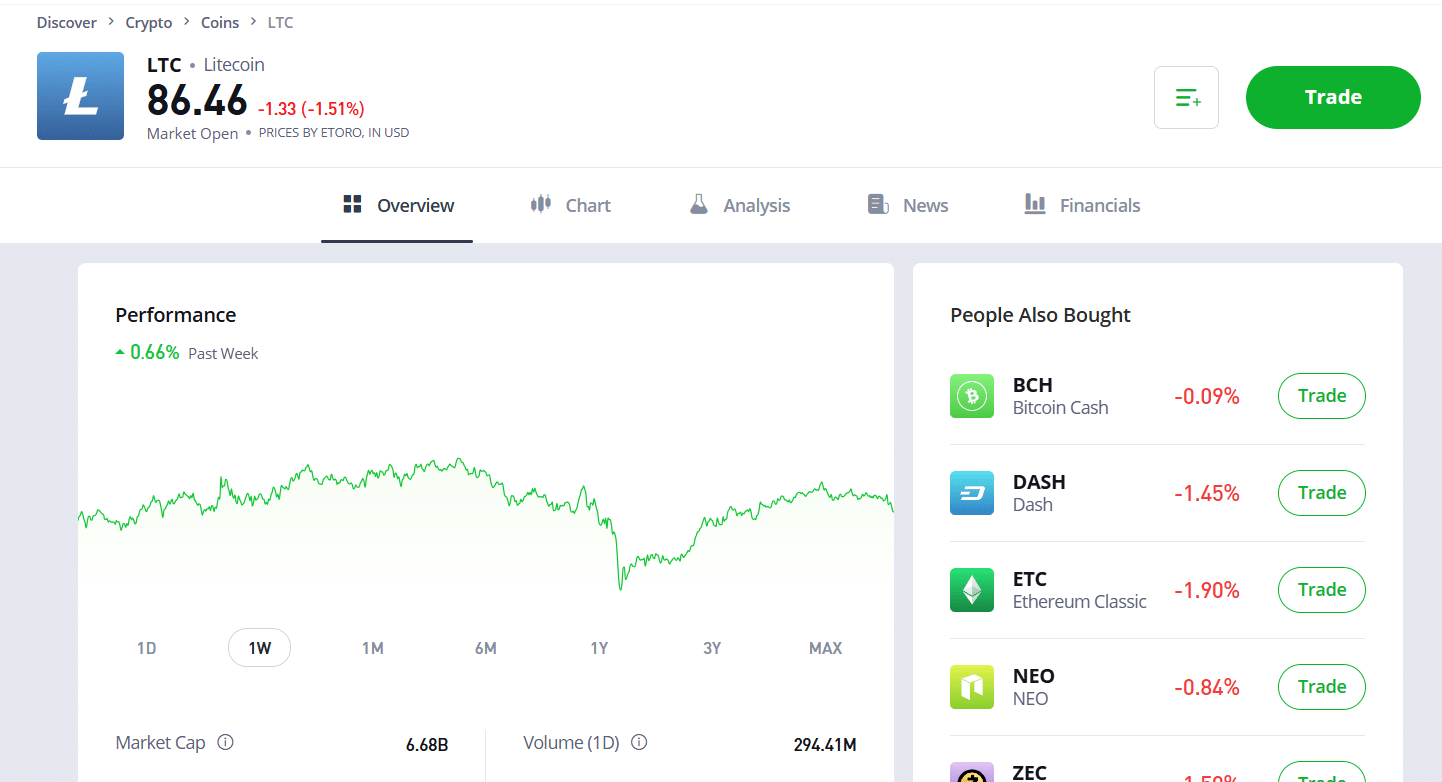Image resolution: width=1442 pixels, height=782 pixels.
Task: Click the People Also Bought heading
Action: point(1040,315)
